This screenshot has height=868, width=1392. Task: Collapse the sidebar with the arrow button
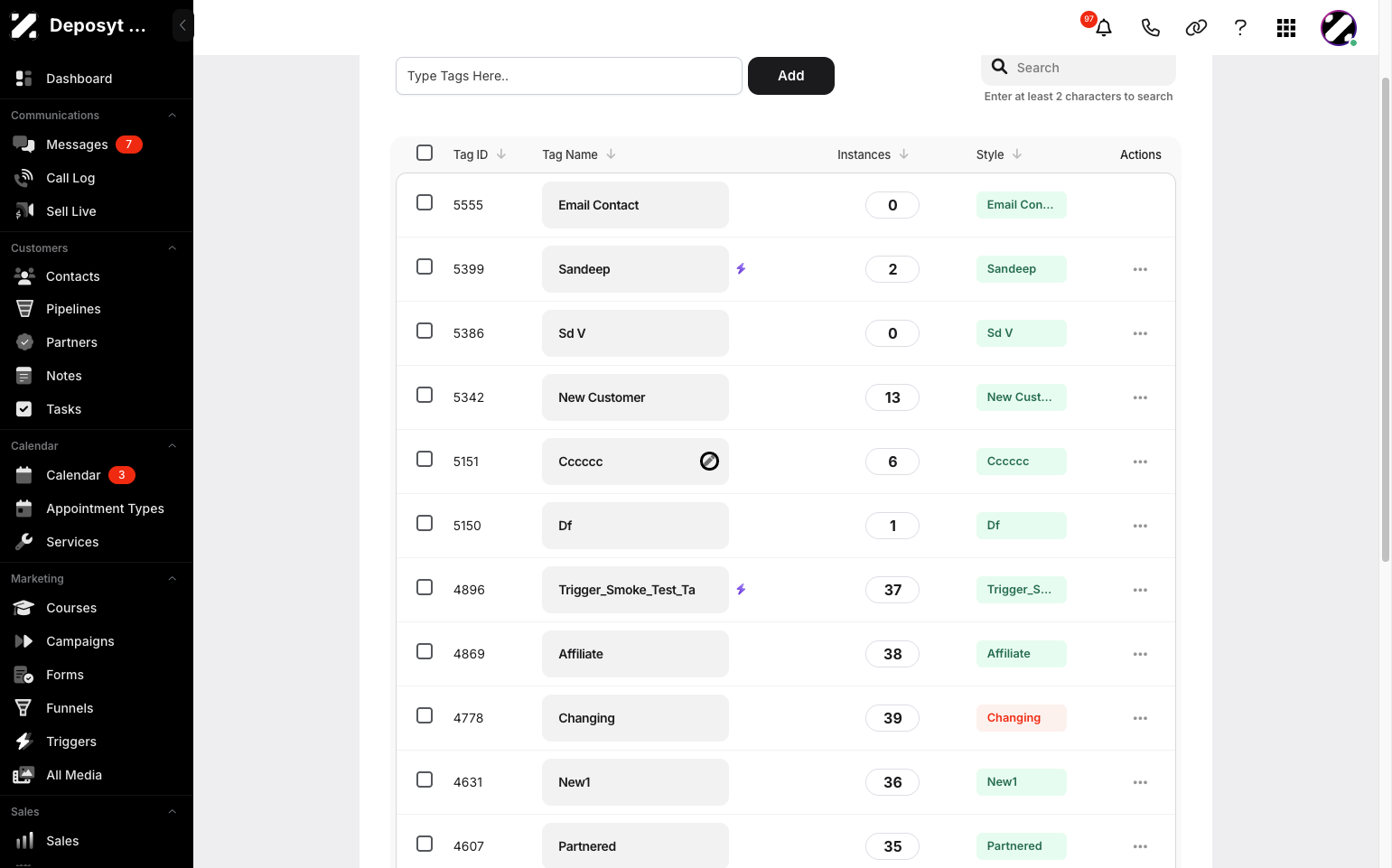point(182,25)
